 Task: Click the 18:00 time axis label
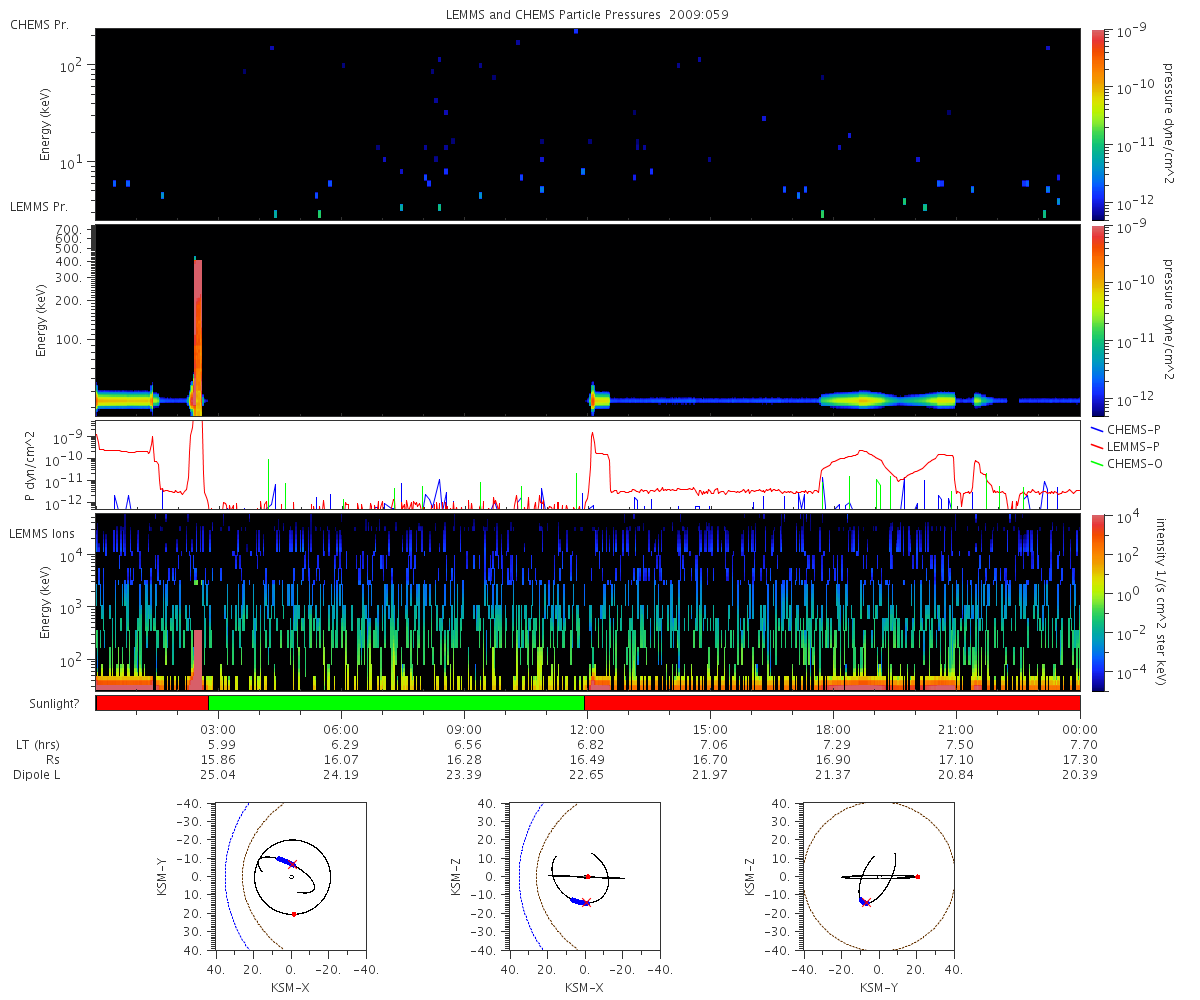(x=833, y=729)
